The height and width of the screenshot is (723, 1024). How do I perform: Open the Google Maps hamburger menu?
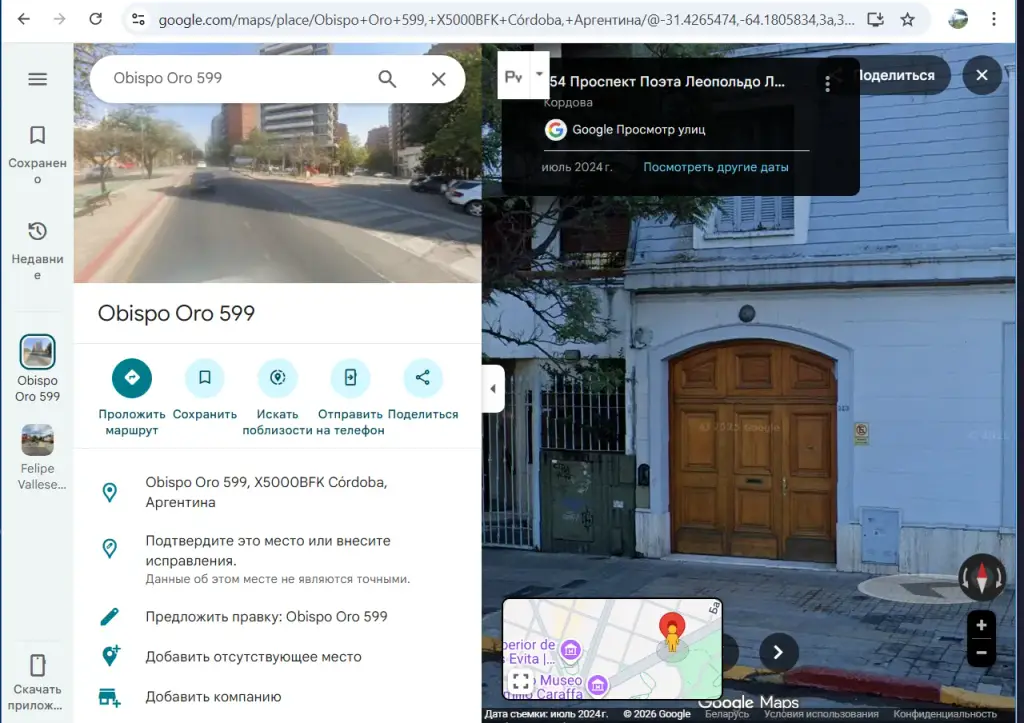pos(37,79)
